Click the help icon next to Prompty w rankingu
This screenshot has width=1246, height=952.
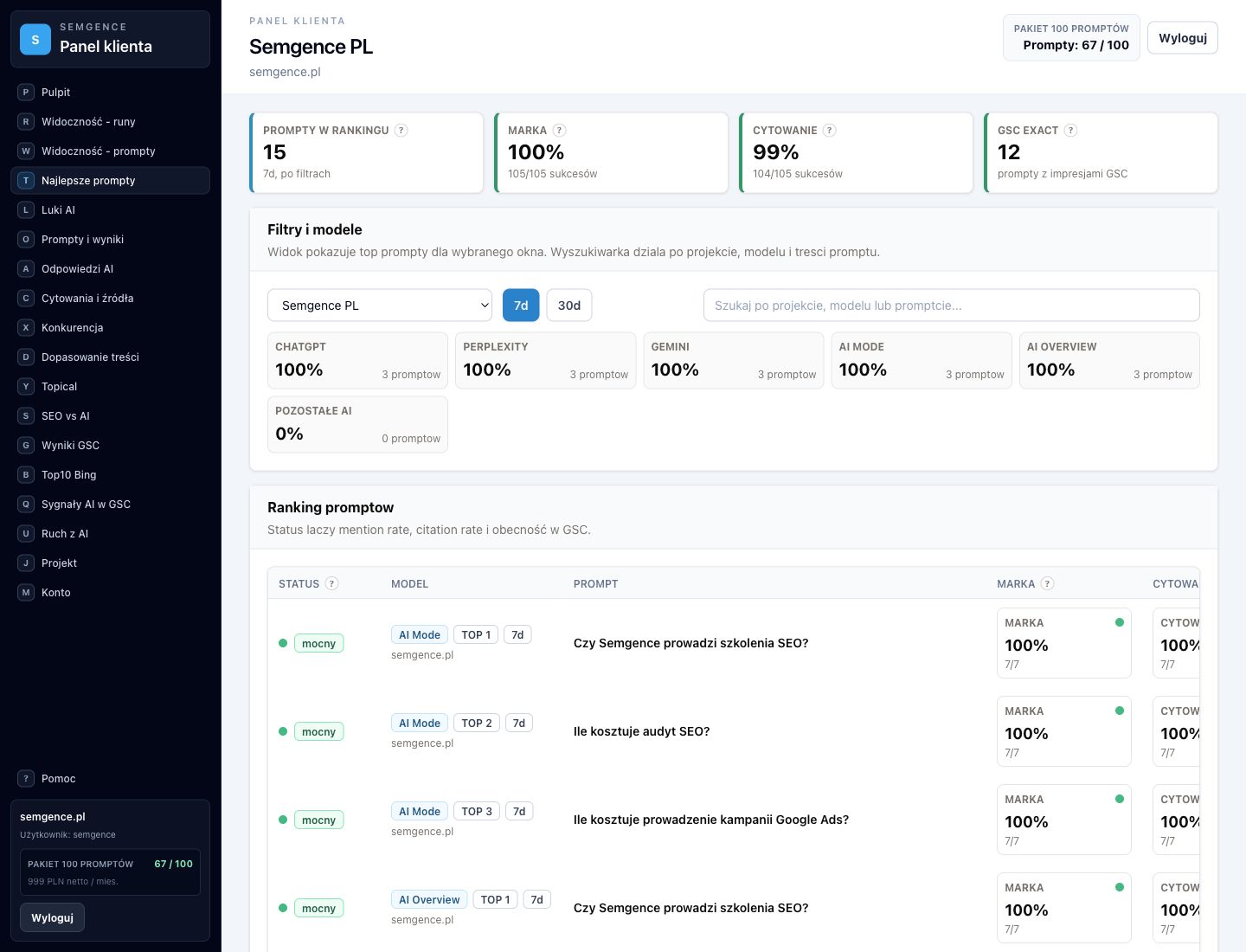(401, 130)
